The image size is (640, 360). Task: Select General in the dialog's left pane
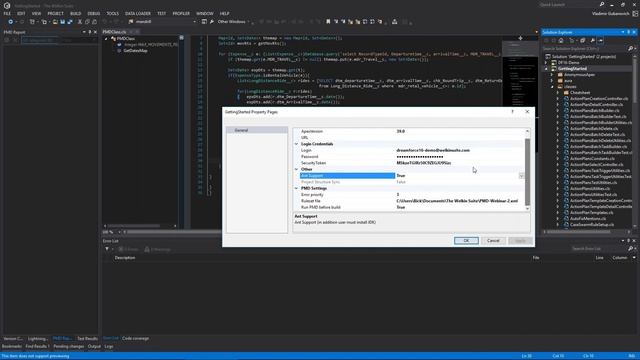(257, 130)
